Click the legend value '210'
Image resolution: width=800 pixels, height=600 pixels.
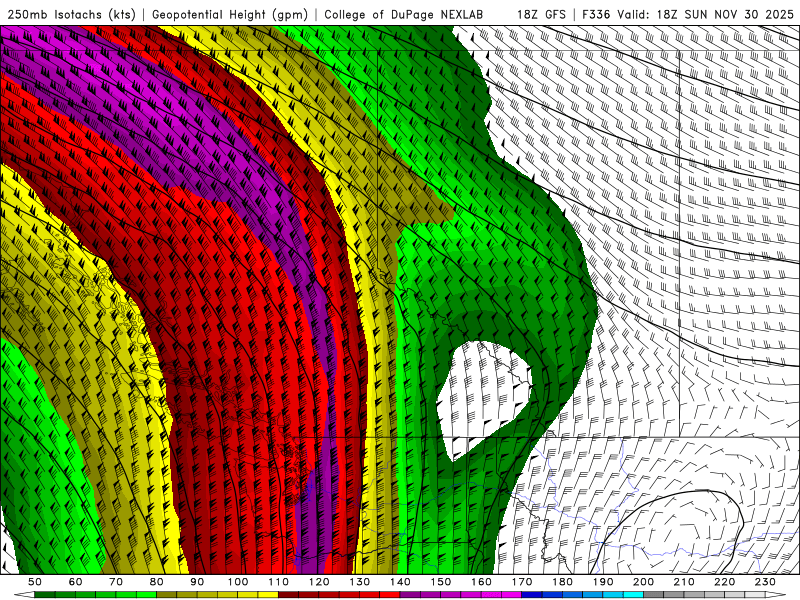click(684, 582)
